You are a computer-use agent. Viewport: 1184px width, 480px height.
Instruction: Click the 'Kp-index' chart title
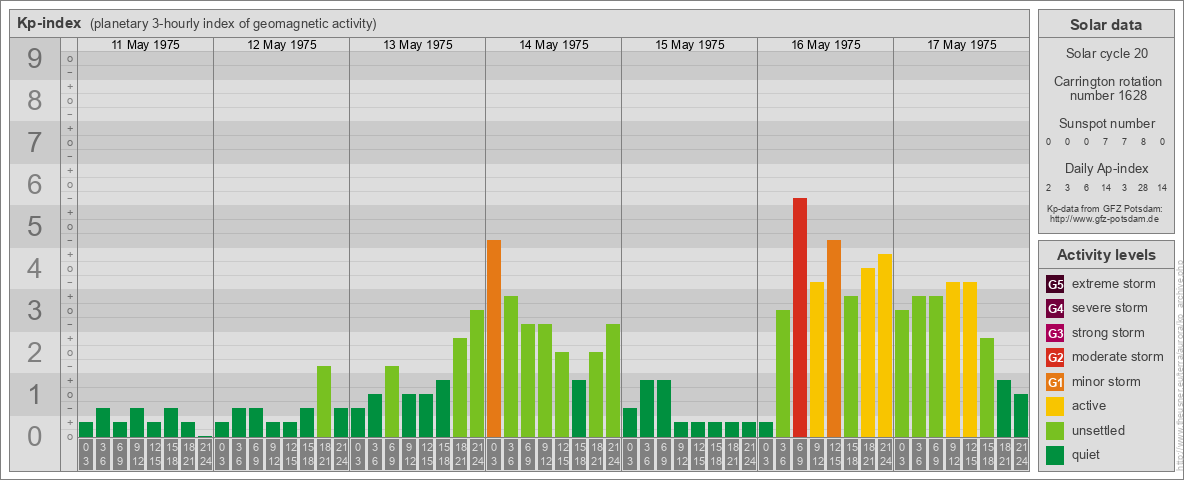pos(49,23)
